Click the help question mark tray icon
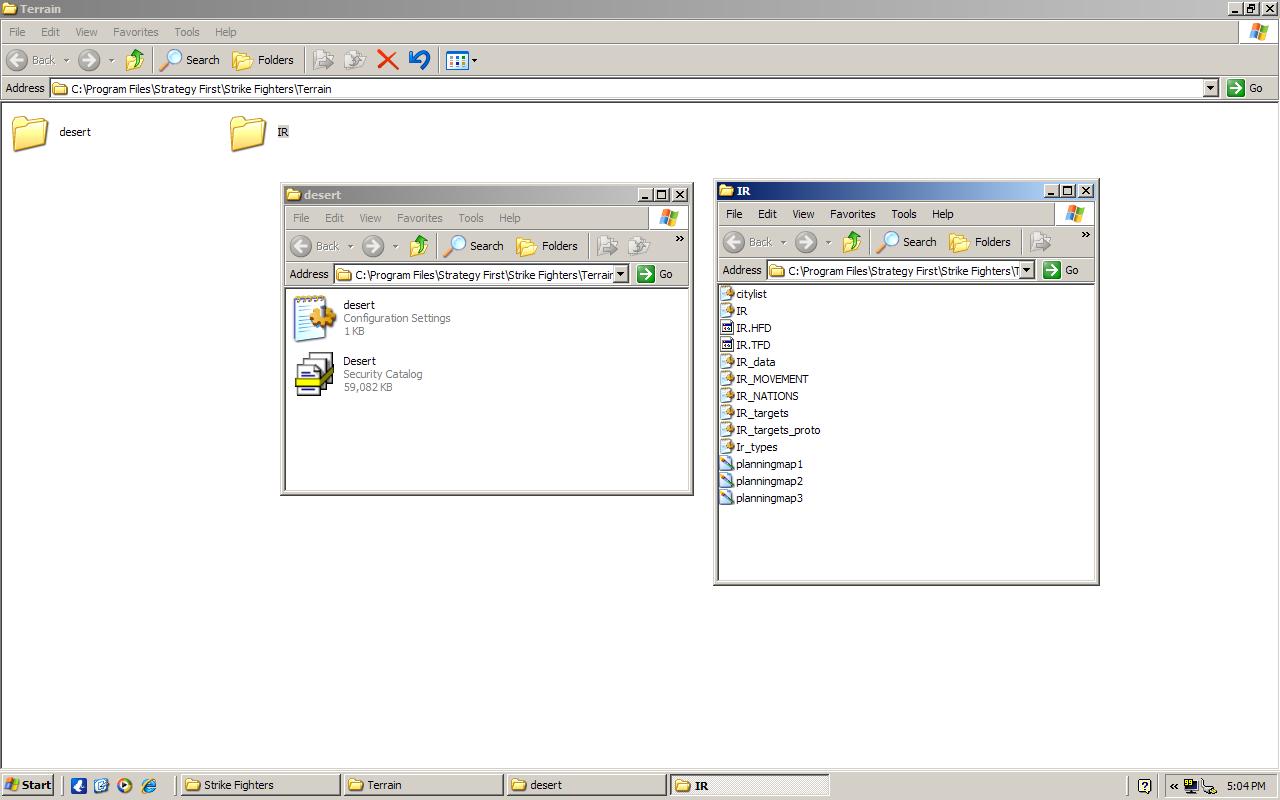Image resolution: width=1280 pixels, height=800 pixels. coord(1144,786)
